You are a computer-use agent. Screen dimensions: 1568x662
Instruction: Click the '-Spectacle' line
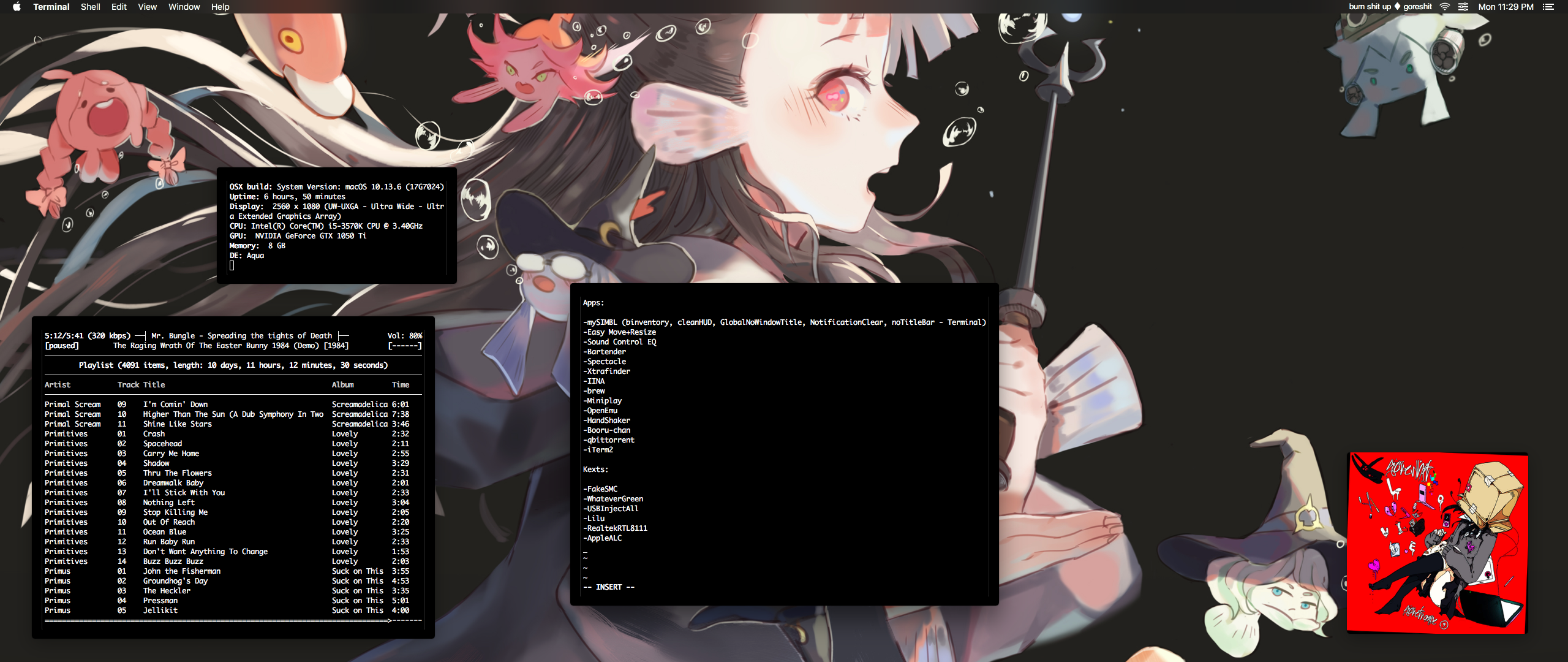pos(605,362)
